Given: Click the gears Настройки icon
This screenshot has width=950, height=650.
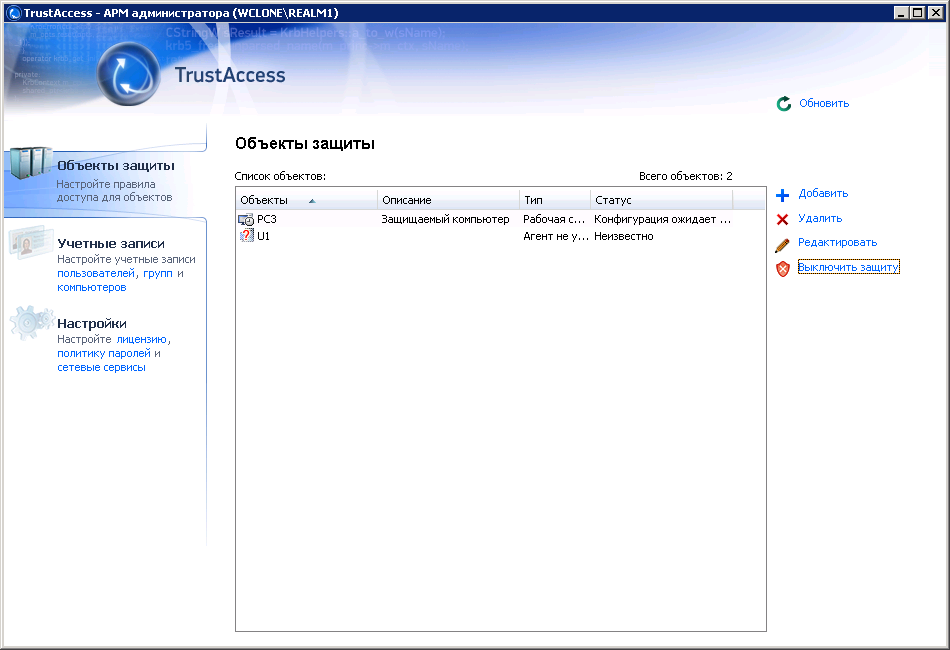Looking at the screenshot, I should tap(30, 322).
